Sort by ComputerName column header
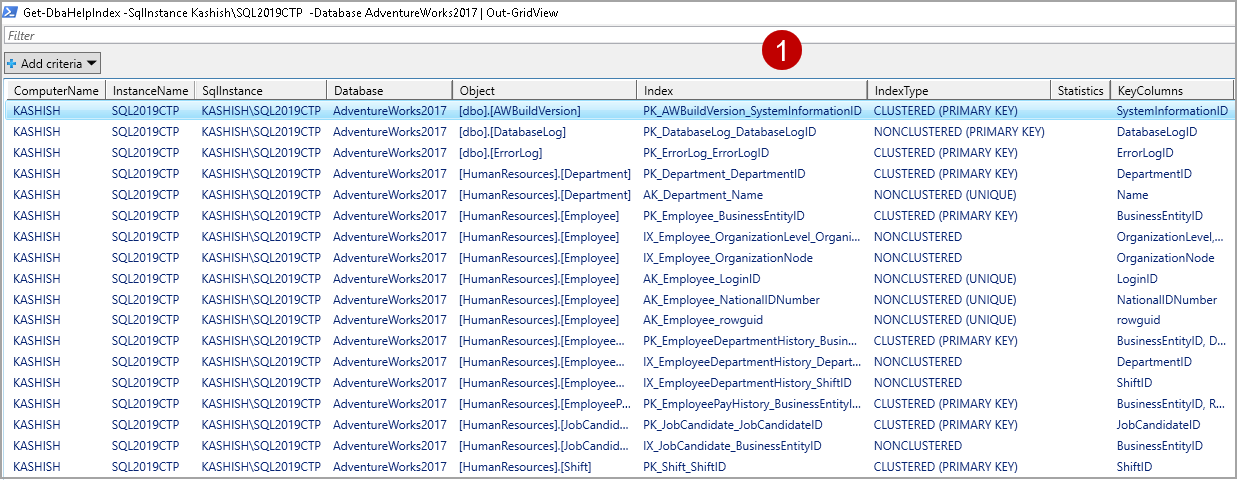This screenshot has width=1237, height=480. click(55, 90)
